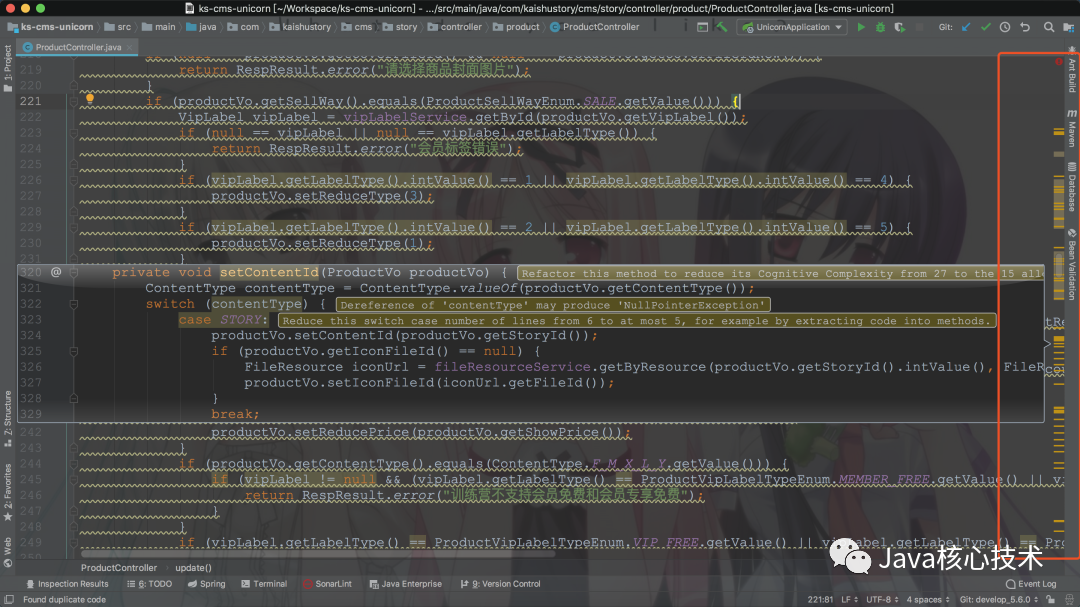Open the Inspection Results tab
Image resolution: width=1080 pixels, height=607 pixels.
(68, 584)
